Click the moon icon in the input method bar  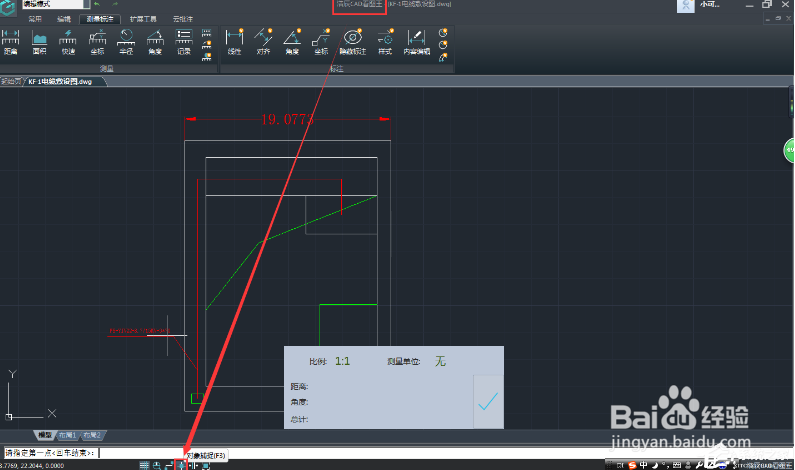click(x=655, y=465)
